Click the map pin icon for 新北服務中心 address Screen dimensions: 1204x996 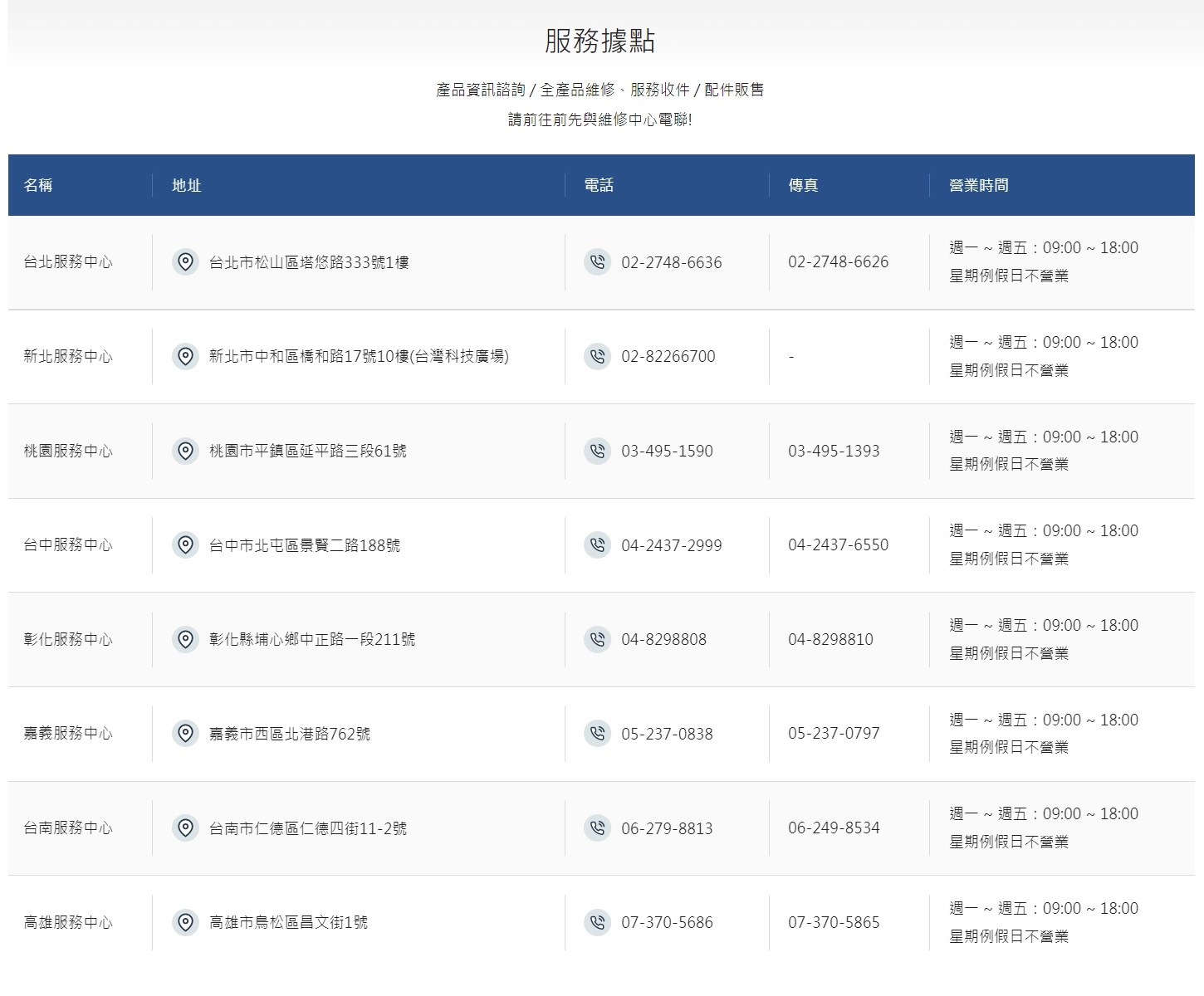click(185, 356)
